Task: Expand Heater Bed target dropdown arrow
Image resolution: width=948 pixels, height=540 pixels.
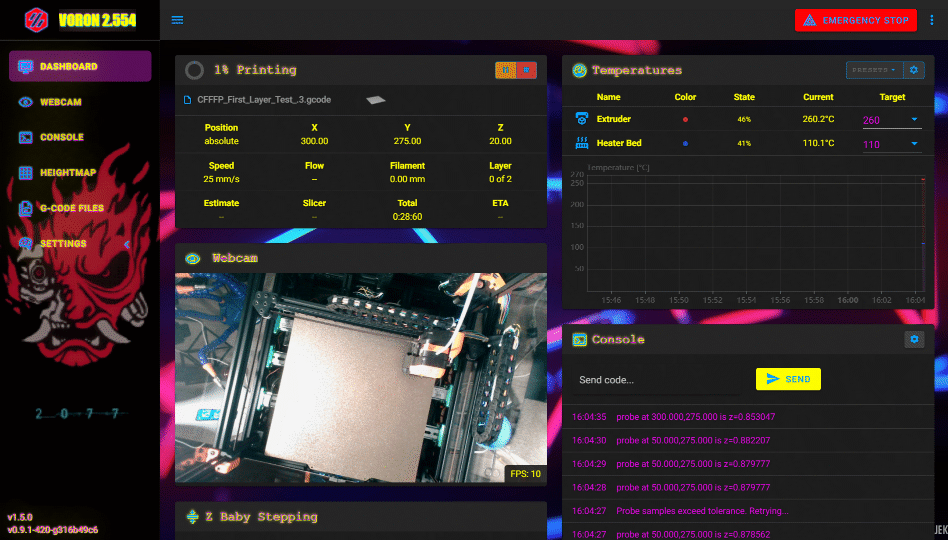Action: tap(914, 143)
